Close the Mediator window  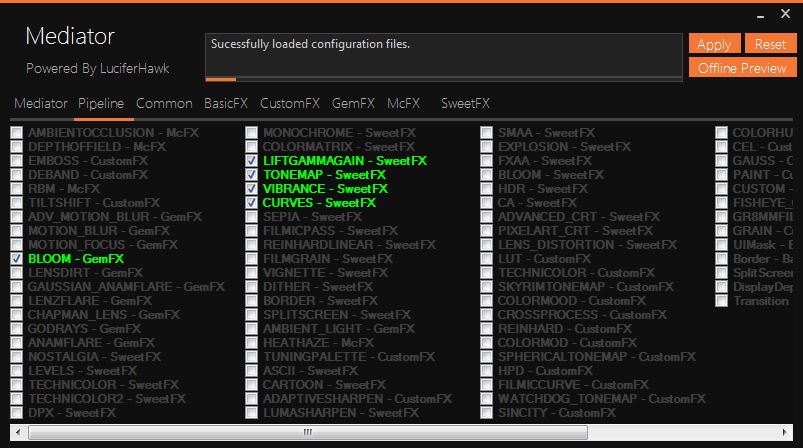tap(785, 14)
